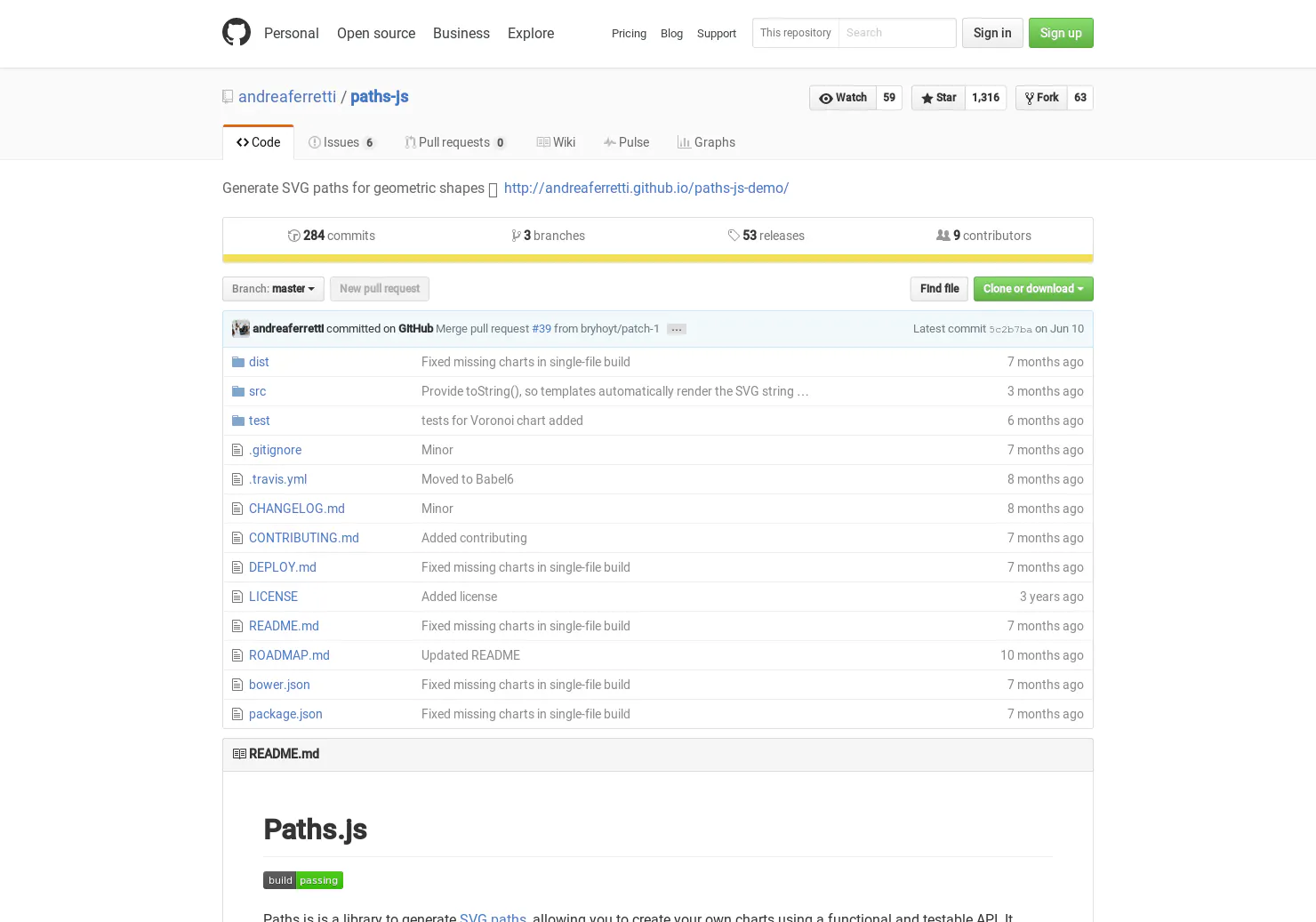
Task: Open the Branch: master dropdown
Action: (x=273, y=289)
